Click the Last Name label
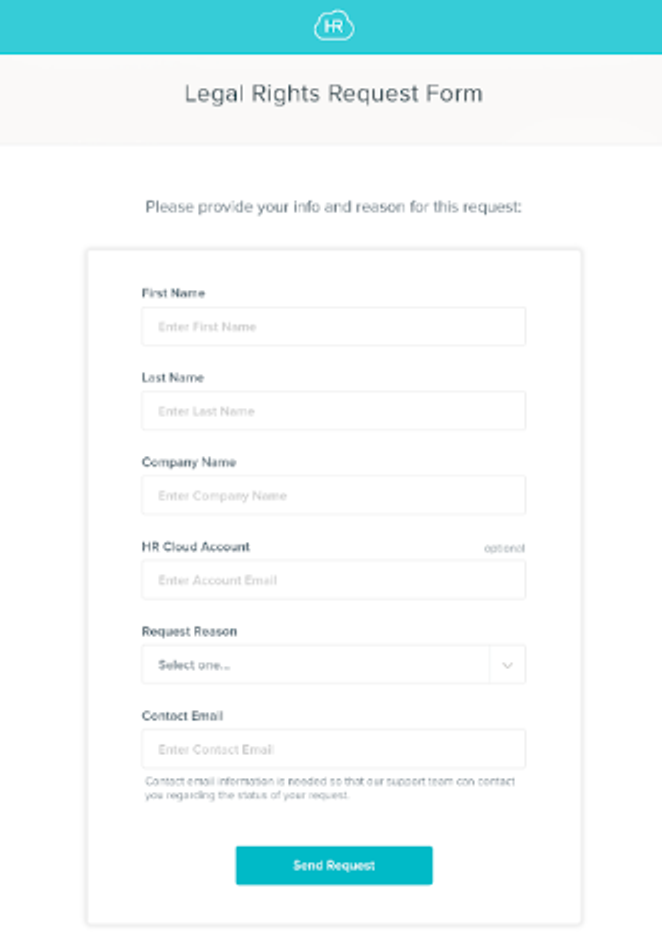The image size is (662, 934). [x=173, y=378]
